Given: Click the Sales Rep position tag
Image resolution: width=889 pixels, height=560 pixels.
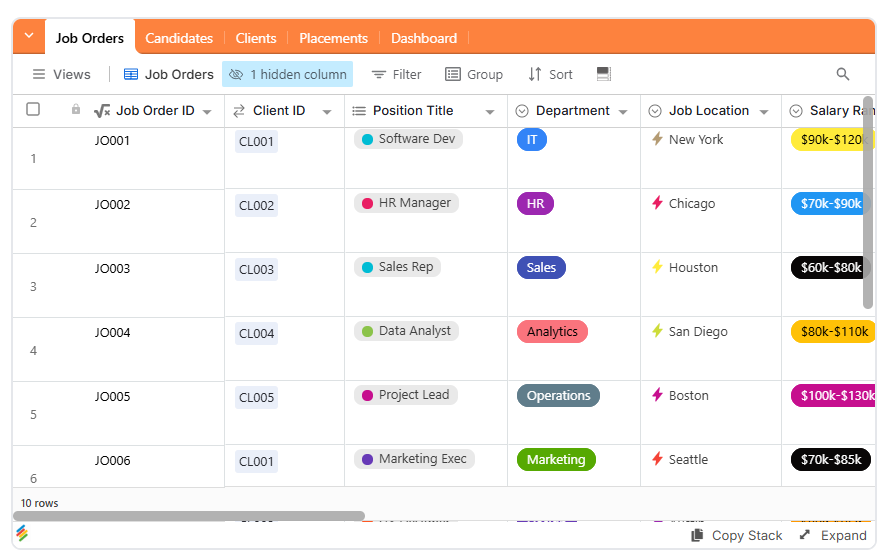Looking at the screenshot, I should tap(397, 267).
